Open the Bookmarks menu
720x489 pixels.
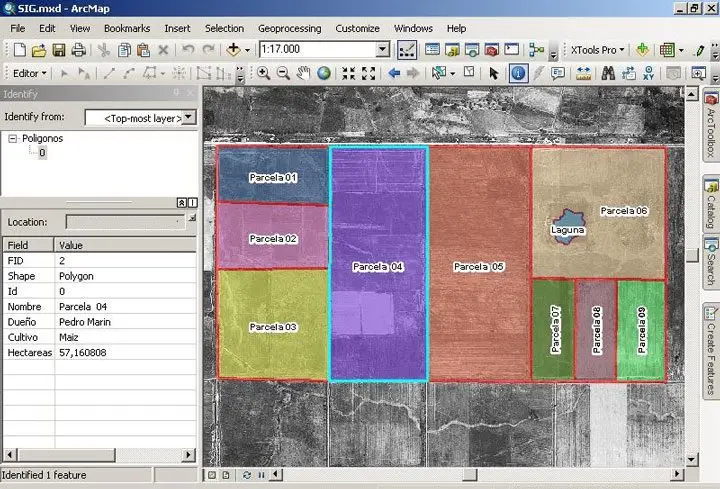[x=126, y=29]
